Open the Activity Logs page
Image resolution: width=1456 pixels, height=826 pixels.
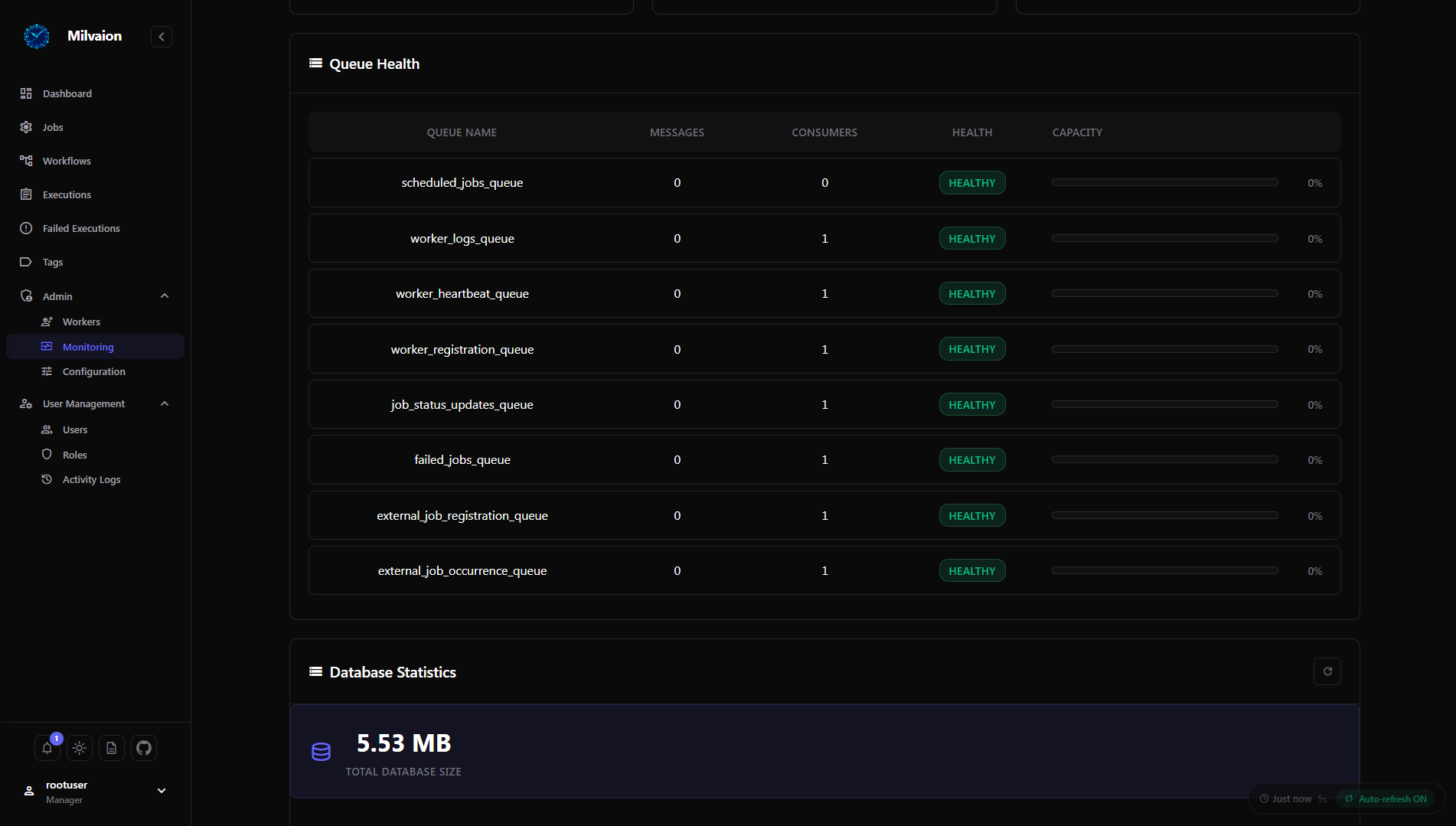coord(91,479)
